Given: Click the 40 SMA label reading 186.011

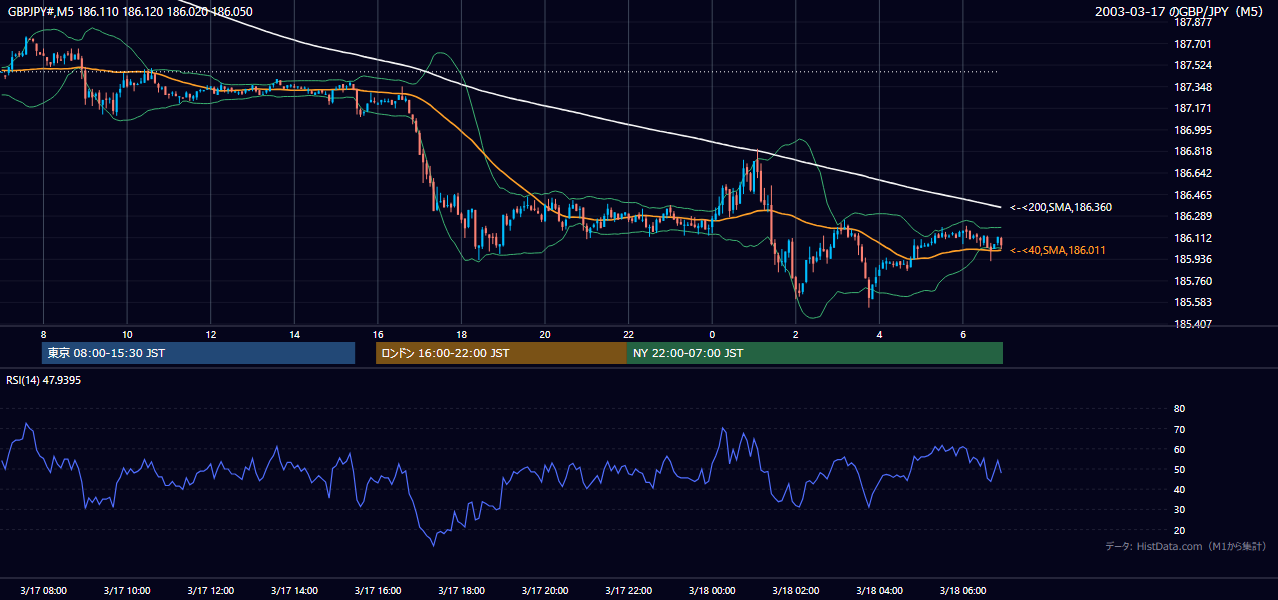Looking at the screenshot, I should pyautogui.click(x=1058, y=250).
